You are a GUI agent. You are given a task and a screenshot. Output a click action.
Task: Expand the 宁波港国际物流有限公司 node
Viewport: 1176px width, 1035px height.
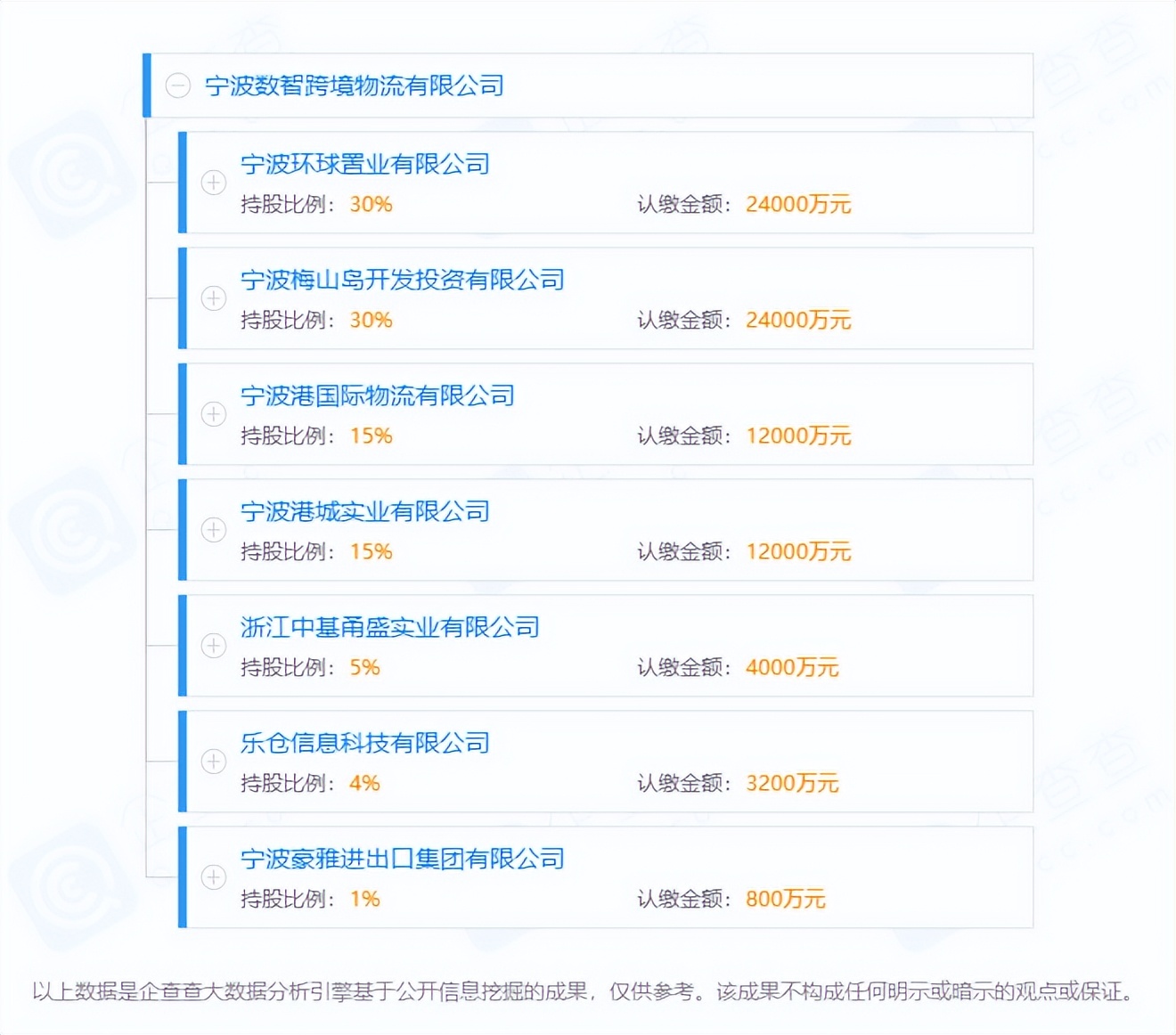(x=213, y=415)
